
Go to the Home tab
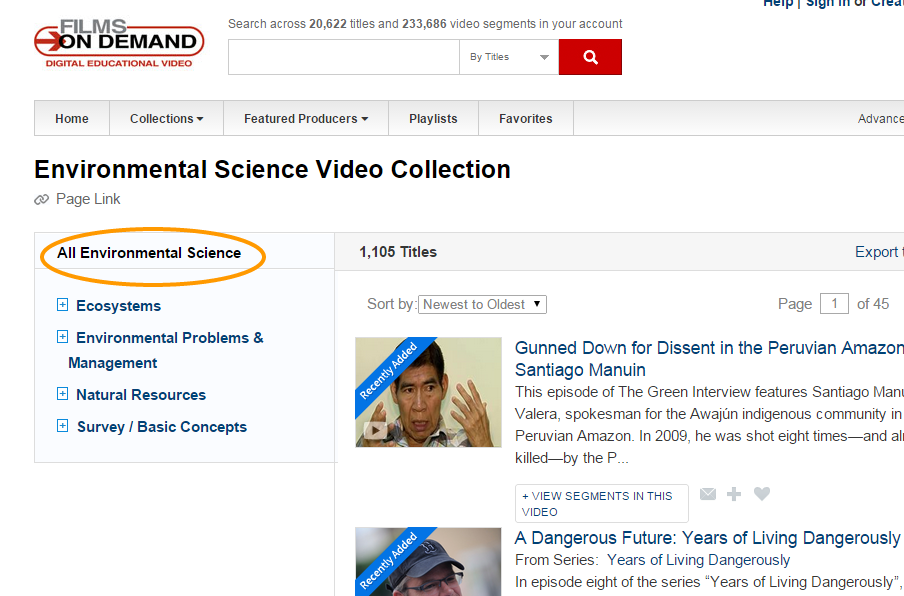72,119
